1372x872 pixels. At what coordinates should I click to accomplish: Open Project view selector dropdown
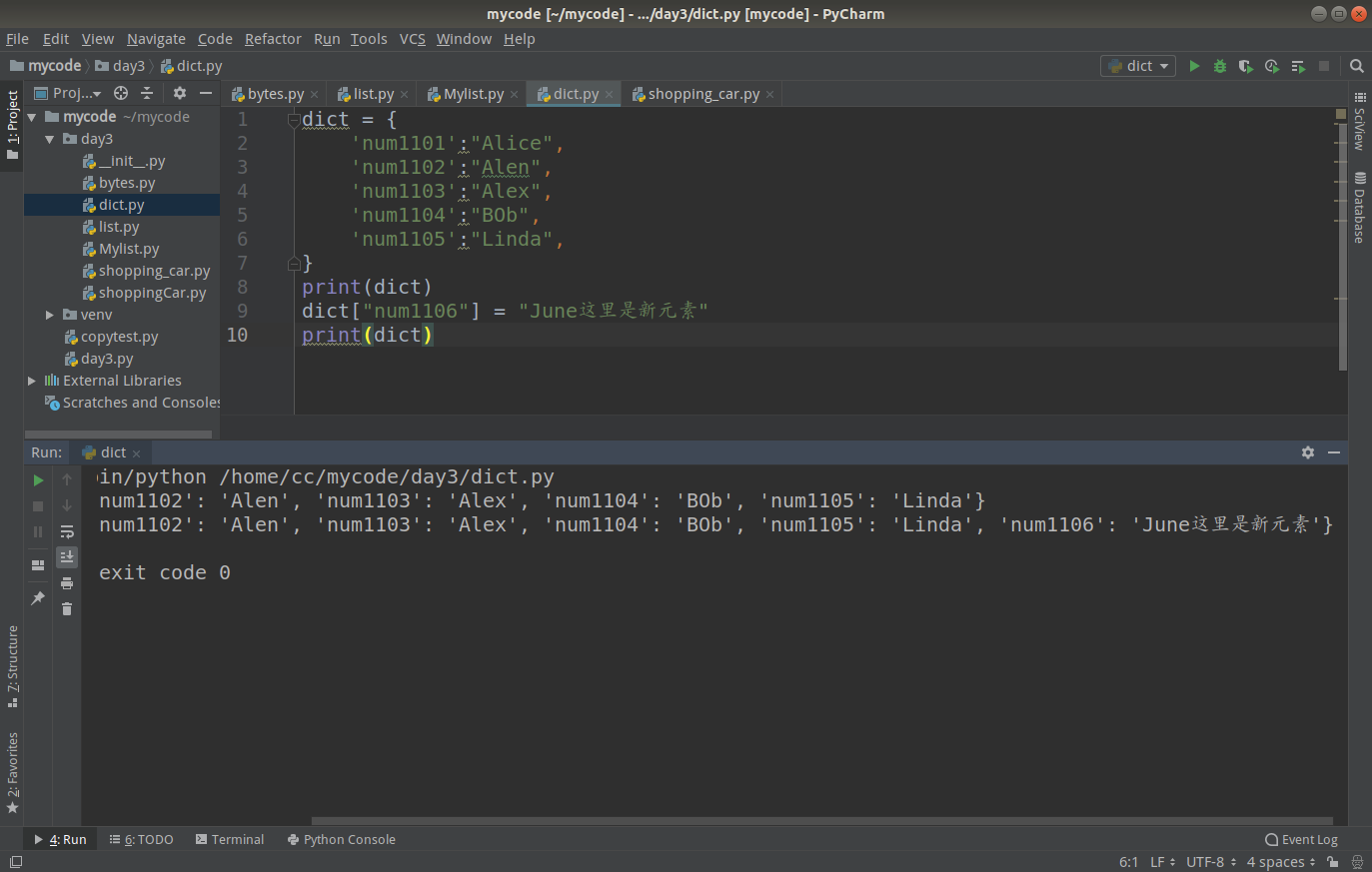click(x=68, y=93)
